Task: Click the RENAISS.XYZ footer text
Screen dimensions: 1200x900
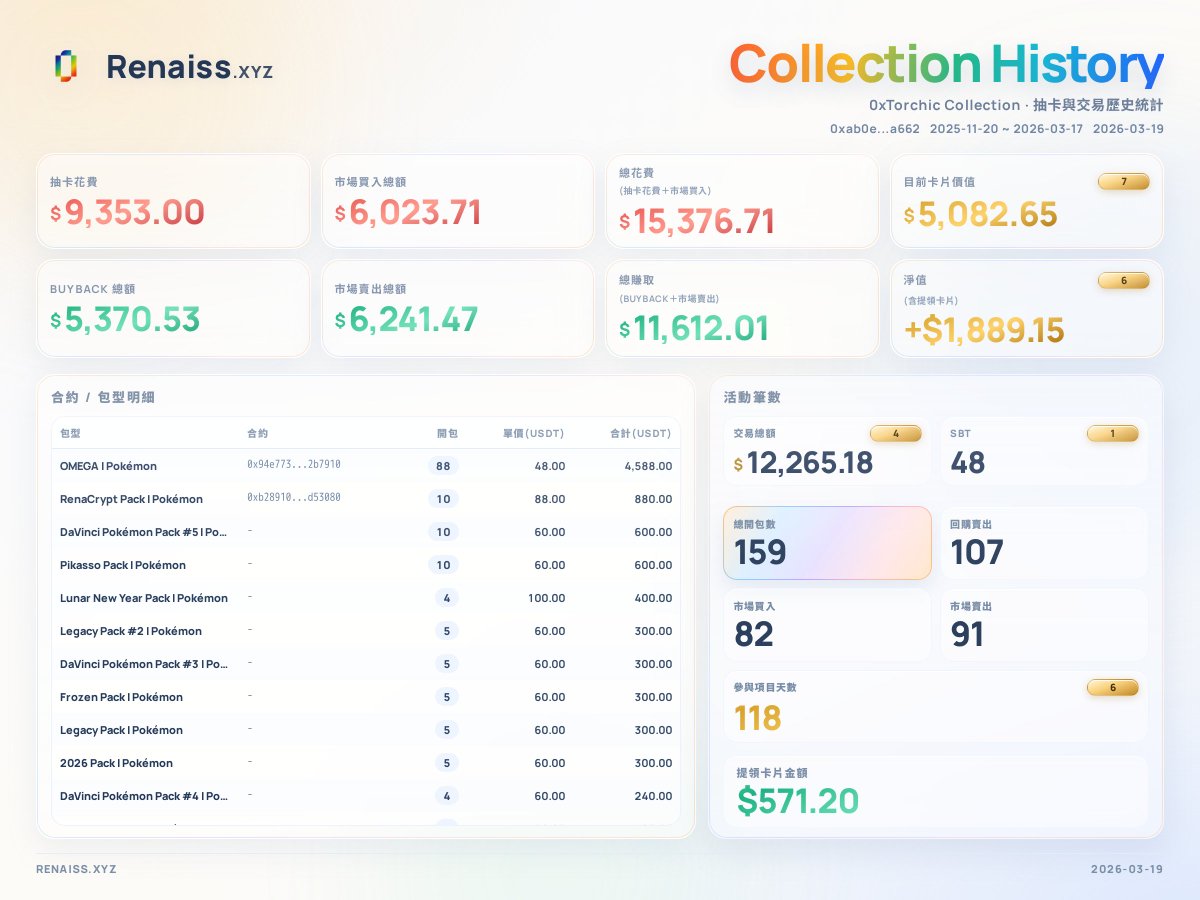Action: [76, 869]
